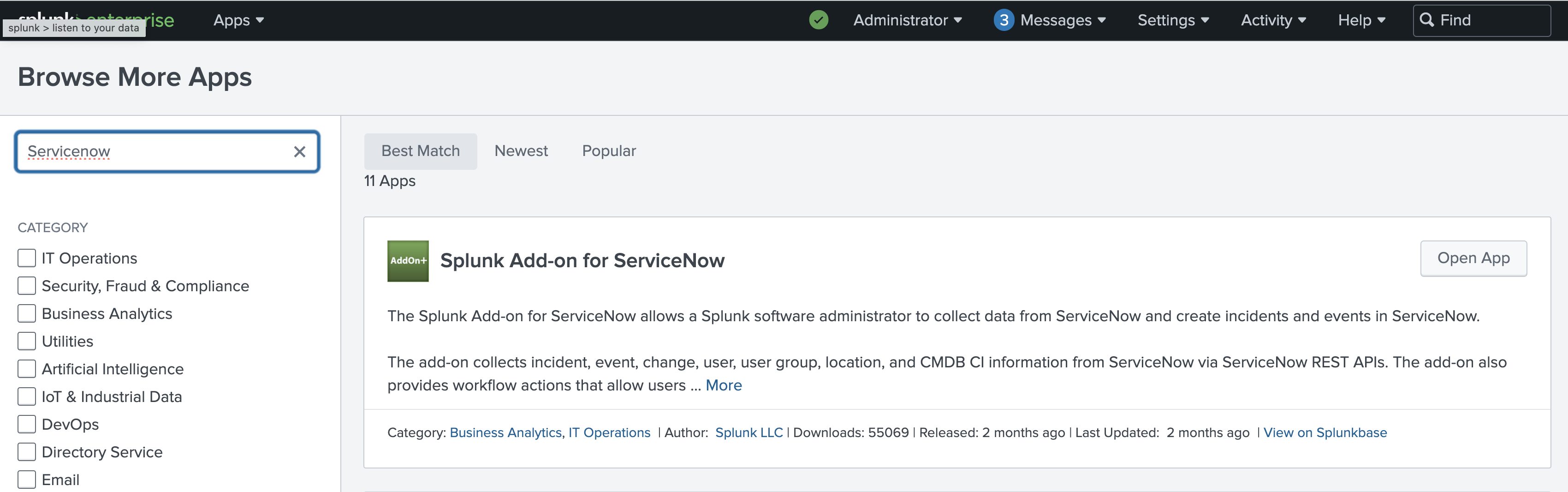The image size is (1568, 492).
Task: Click the Splunk LLC author link
Action: (x=748, y=432)
